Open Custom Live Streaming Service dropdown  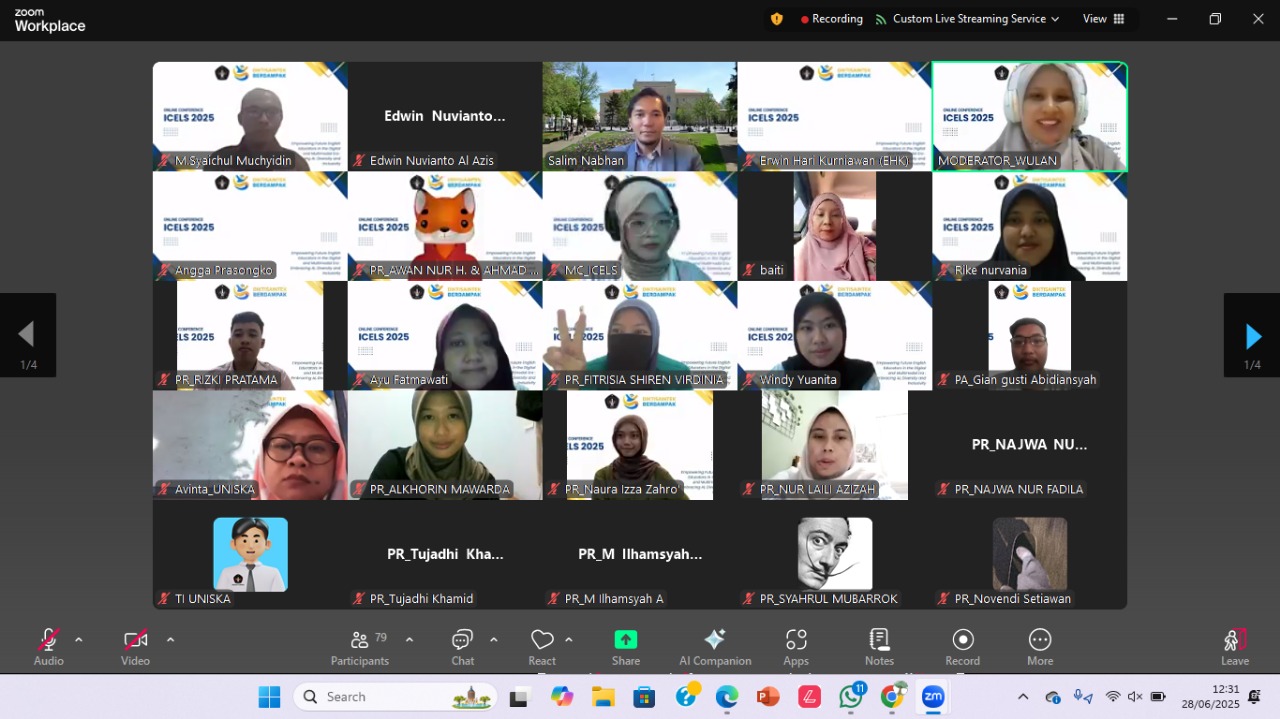tap(966, 19)
